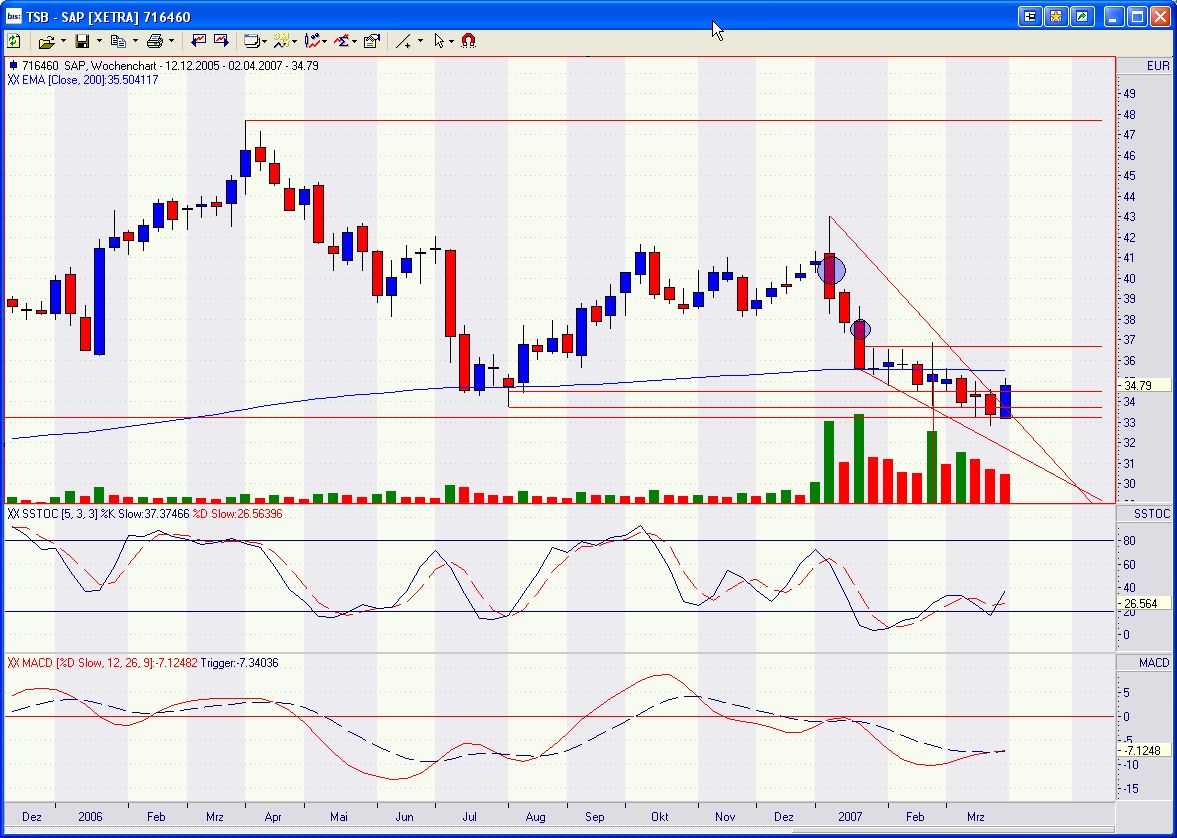This screenshot has height=838, width=1177.
Task: Click the EUR currency header on price axis
Action: pos(1157,66)
